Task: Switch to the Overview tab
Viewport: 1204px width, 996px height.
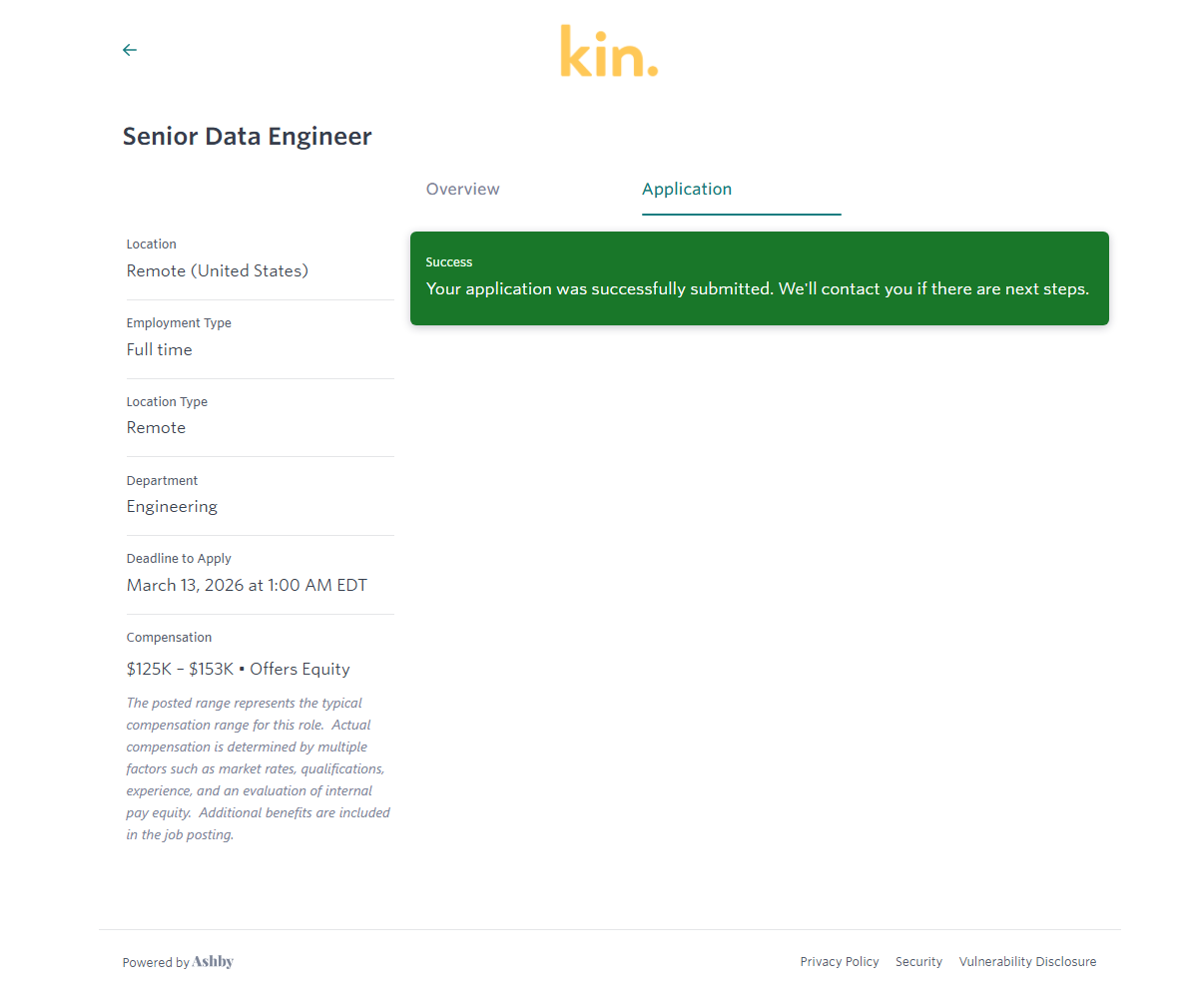Action: pos(463,190)
